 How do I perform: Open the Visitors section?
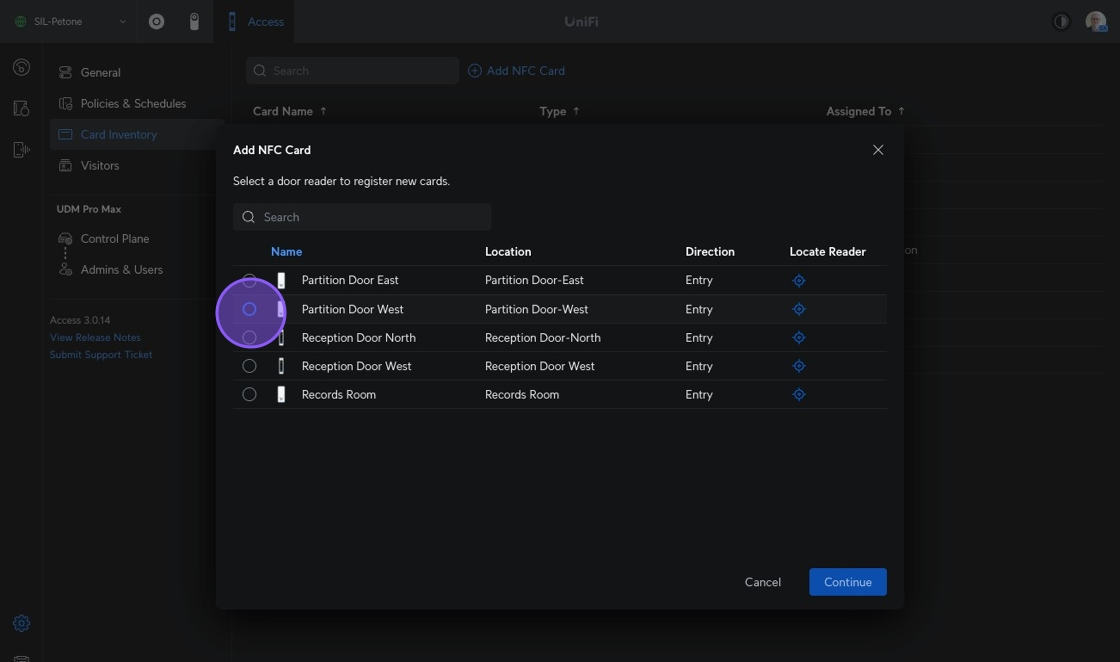99,166
